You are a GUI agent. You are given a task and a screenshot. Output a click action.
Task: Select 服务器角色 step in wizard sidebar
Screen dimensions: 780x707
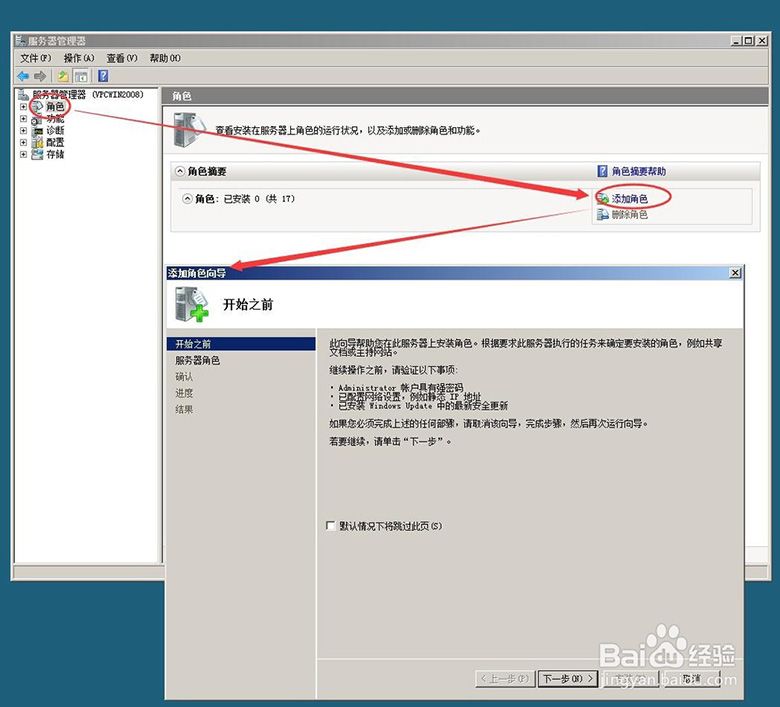198,360
